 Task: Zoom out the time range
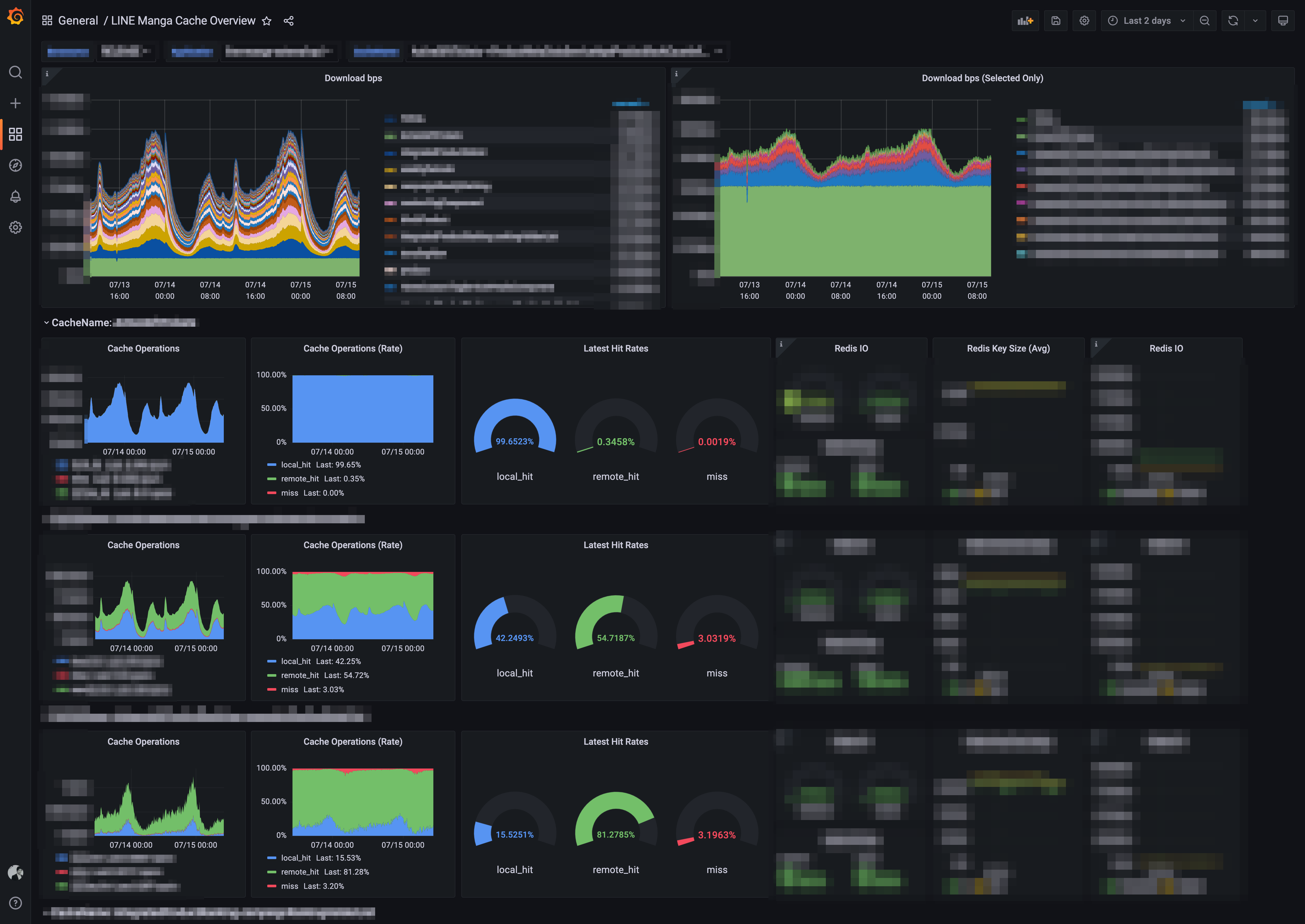(1204, 21)
